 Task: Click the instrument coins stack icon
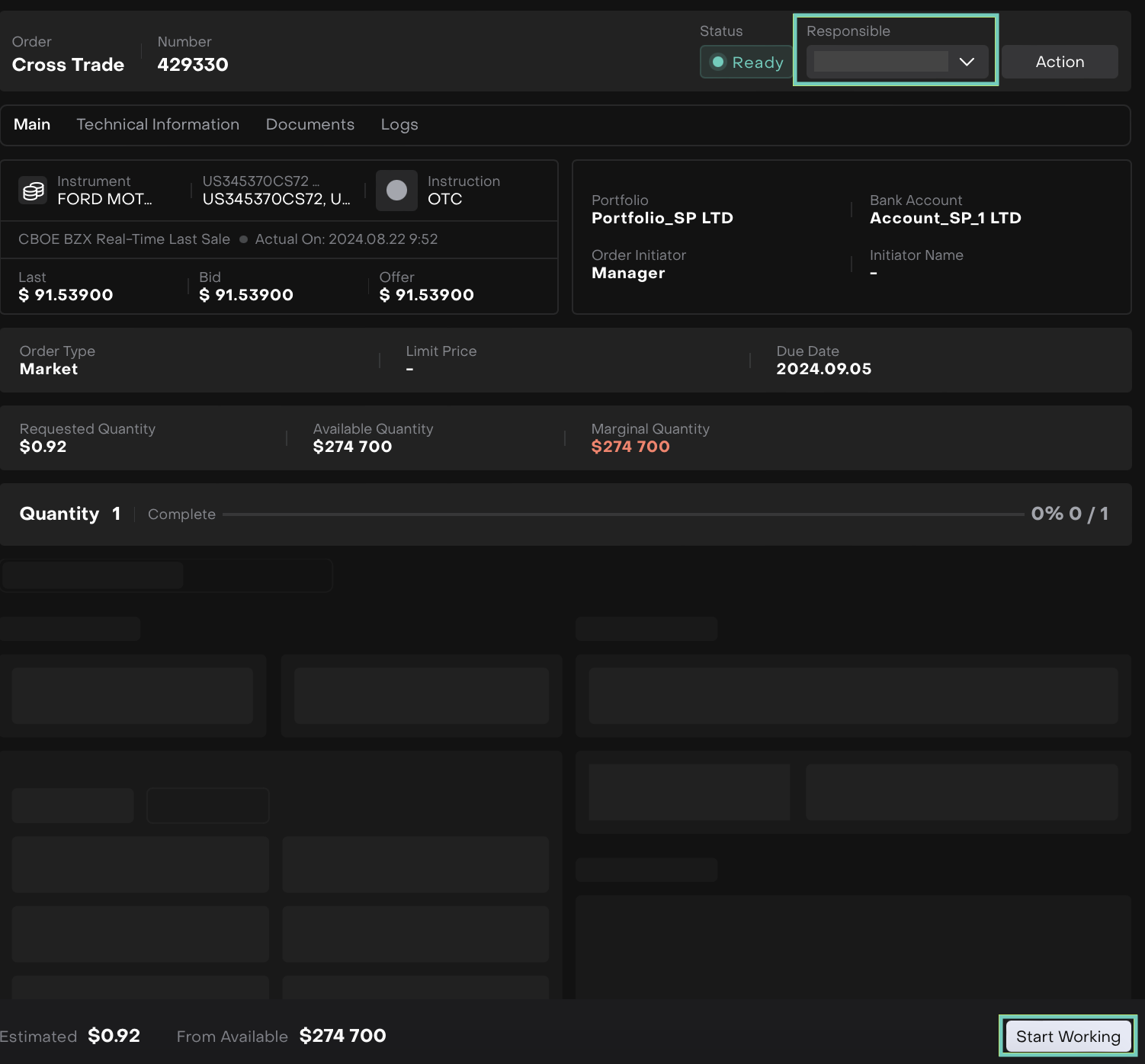[x=33, y=191]
